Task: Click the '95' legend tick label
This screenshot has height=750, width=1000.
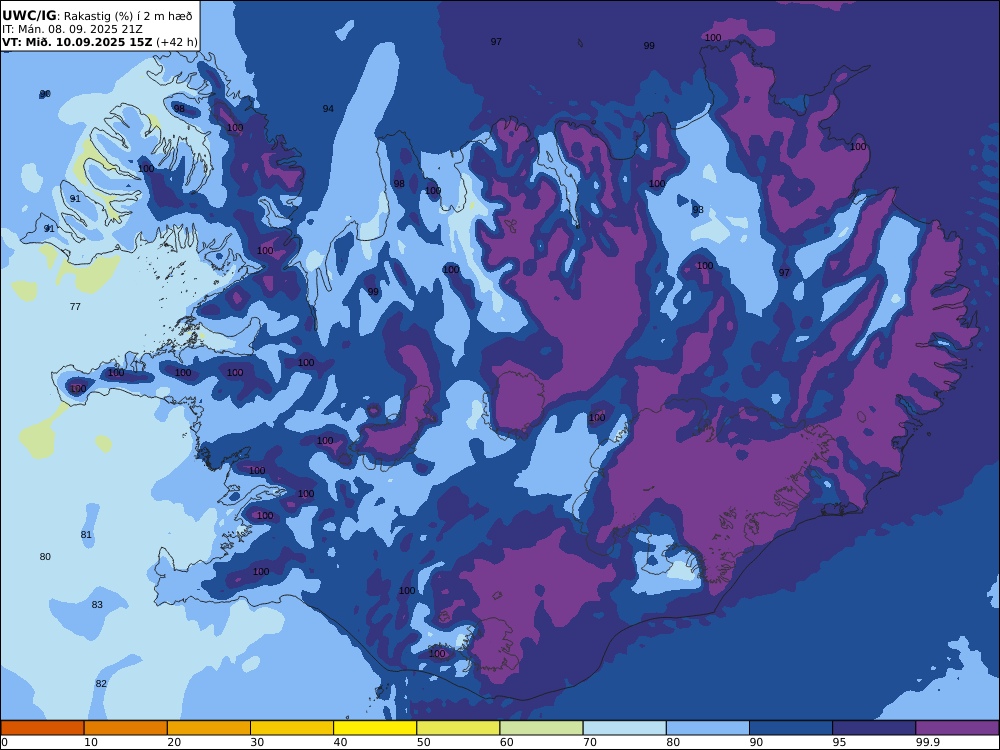Action: pyautogui.click(x=839, y=742)
